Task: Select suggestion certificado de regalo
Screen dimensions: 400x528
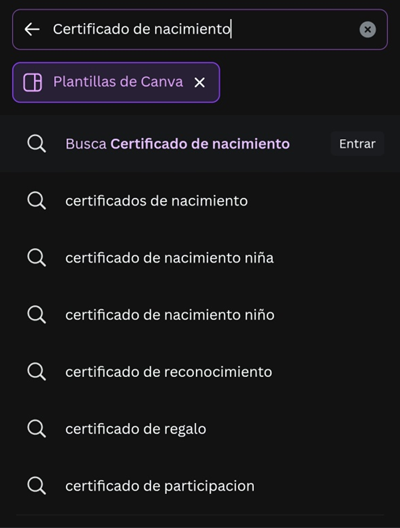Action: (200, 429)
